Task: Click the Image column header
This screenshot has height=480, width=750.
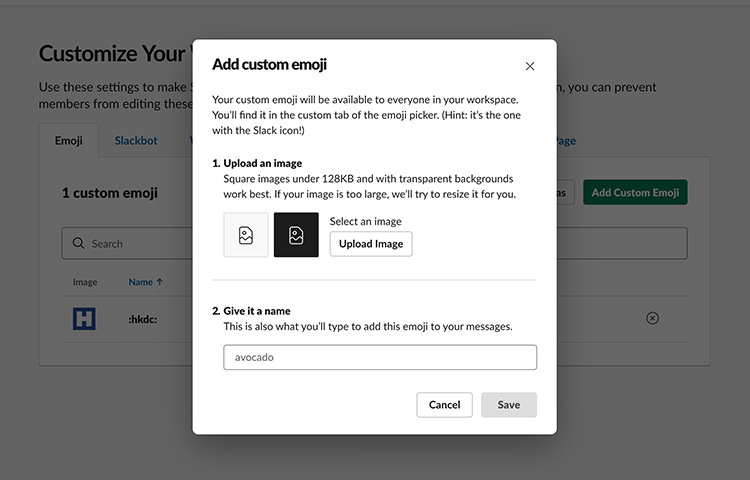Action: (x=85, y=282)
